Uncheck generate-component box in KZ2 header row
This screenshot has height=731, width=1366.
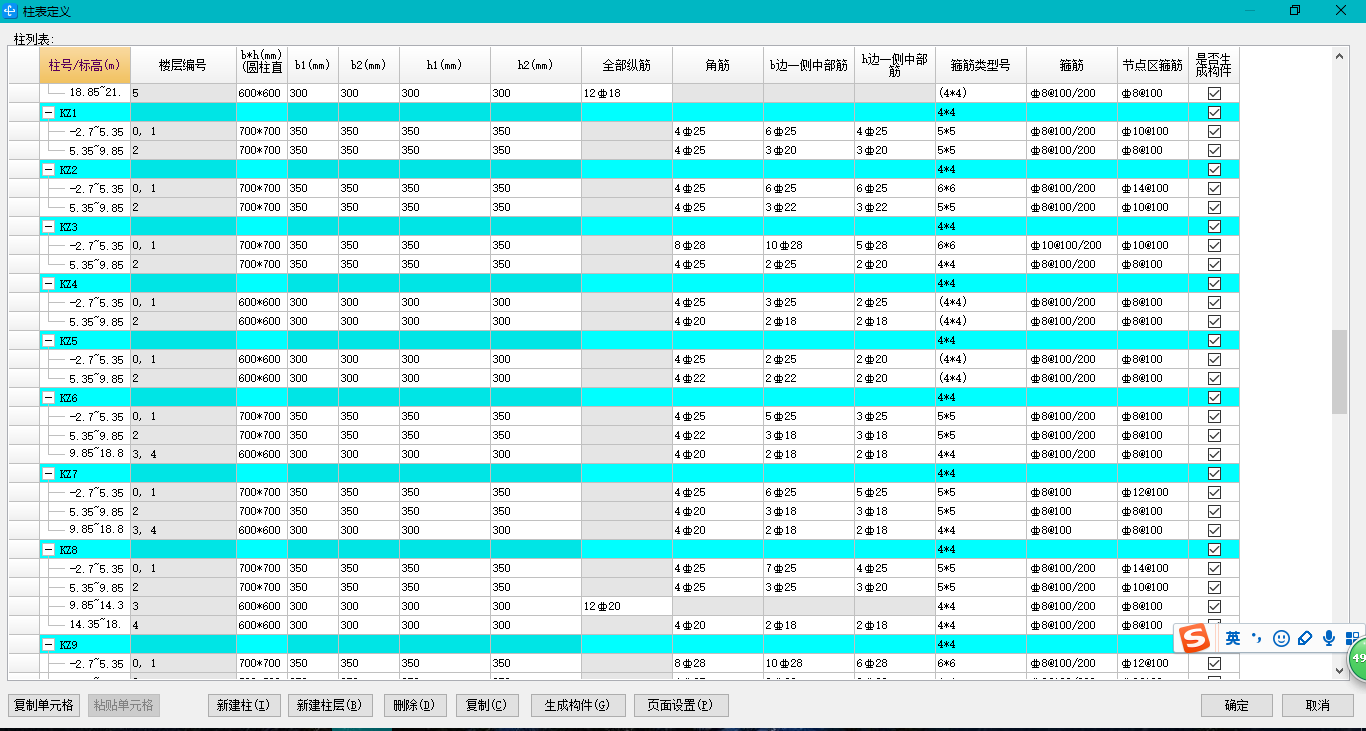click(x=1214, y=170)
